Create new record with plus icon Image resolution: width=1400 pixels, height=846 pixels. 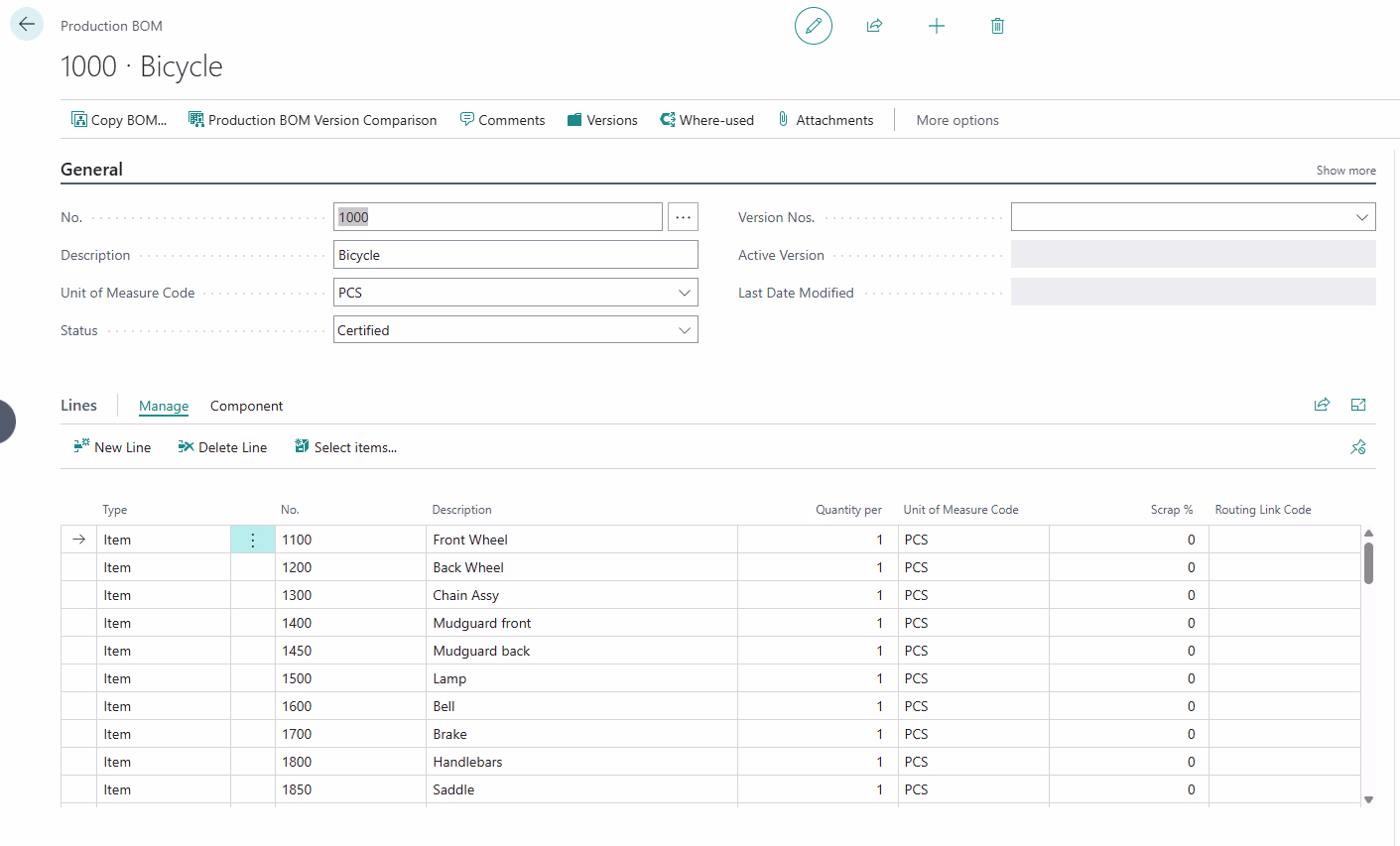[x=936, y=26]
